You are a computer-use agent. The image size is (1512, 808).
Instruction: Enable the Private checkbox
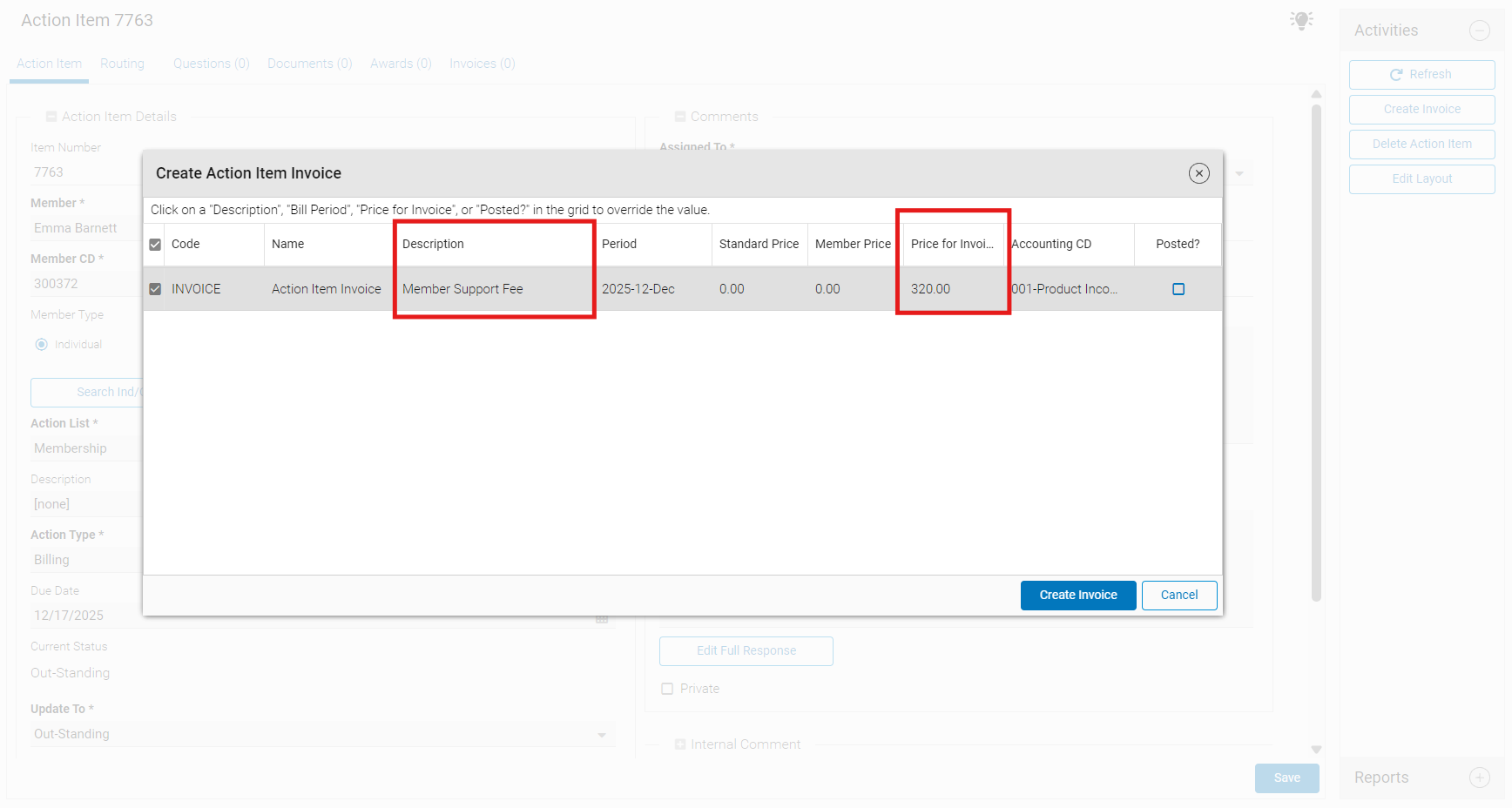[x=667, y=689]
